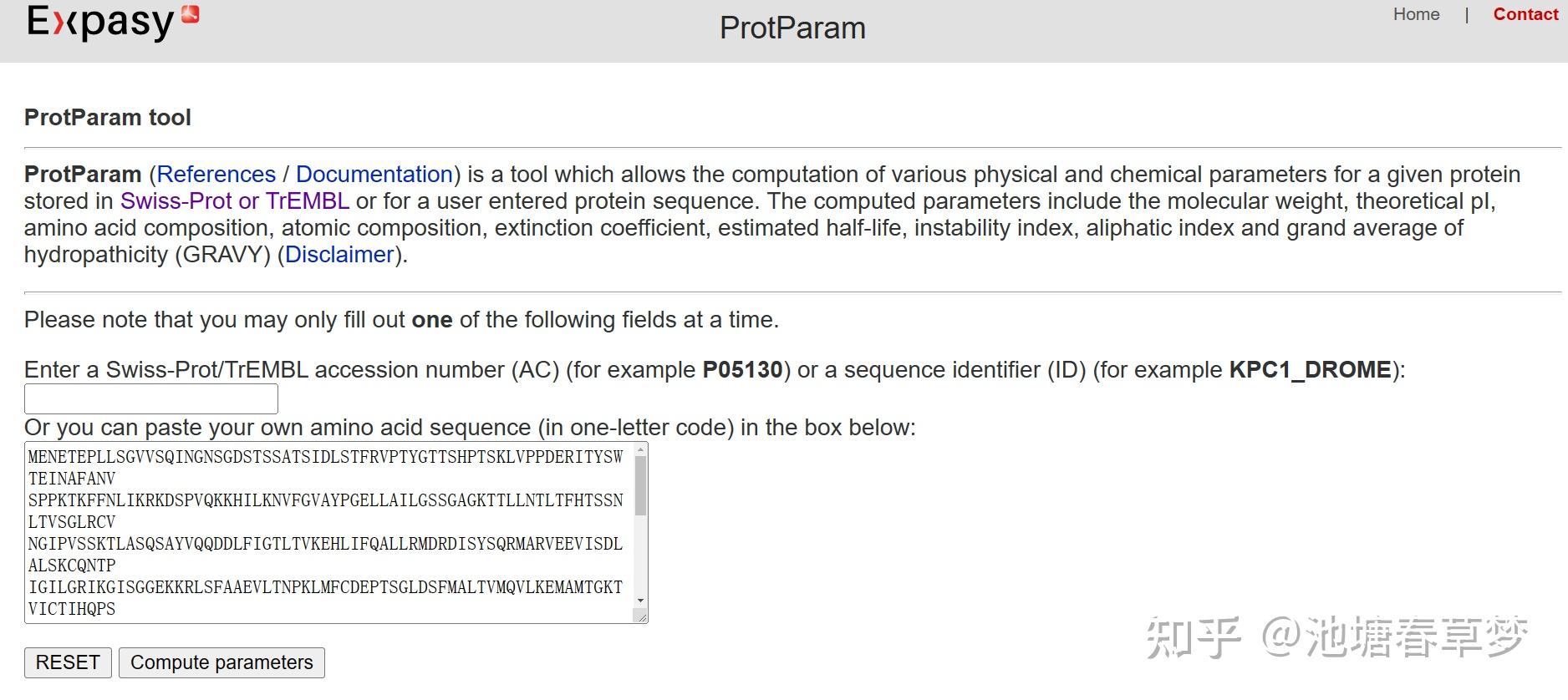Screen dimensions: 1568x700
Task: Click scroll-up arrow of sequence box
Action: 641,450
